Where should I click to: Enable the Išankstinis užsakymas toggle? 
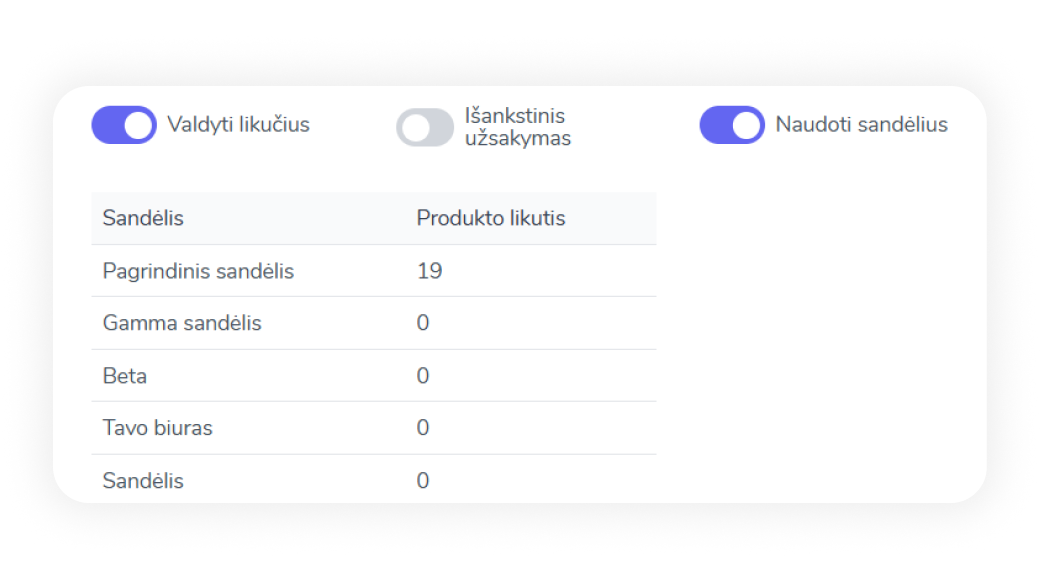pyautogui.click(x=425, y=127)
